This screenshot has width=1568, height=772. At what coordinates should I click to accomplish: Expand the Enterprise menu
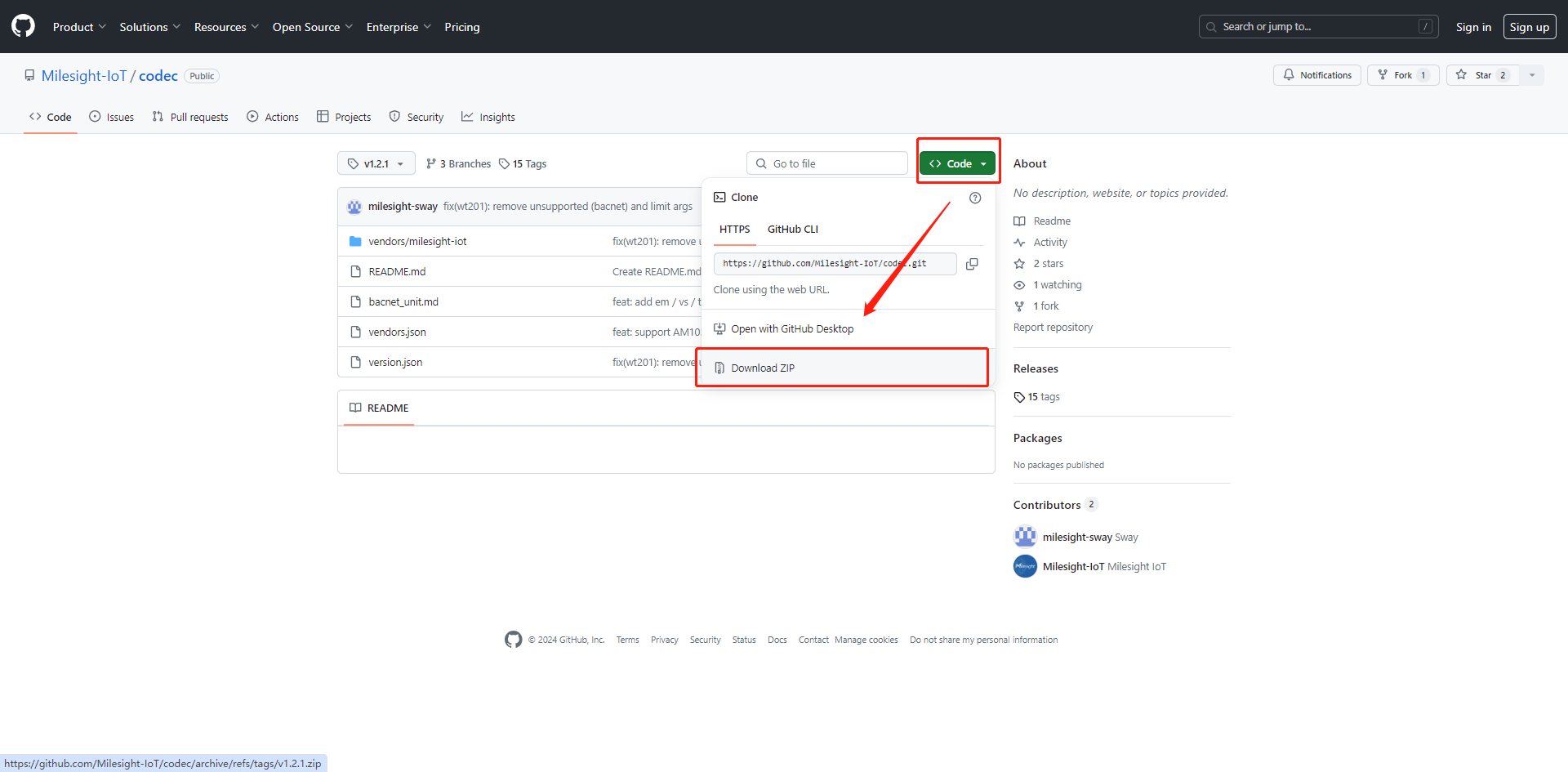click(x=399, y=27)
